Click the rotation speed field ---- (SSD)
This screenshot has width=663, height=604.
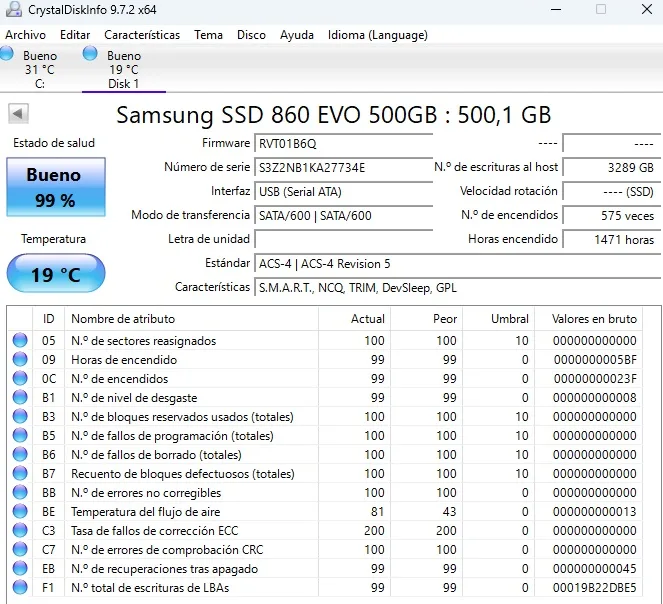tap(612, 192)
